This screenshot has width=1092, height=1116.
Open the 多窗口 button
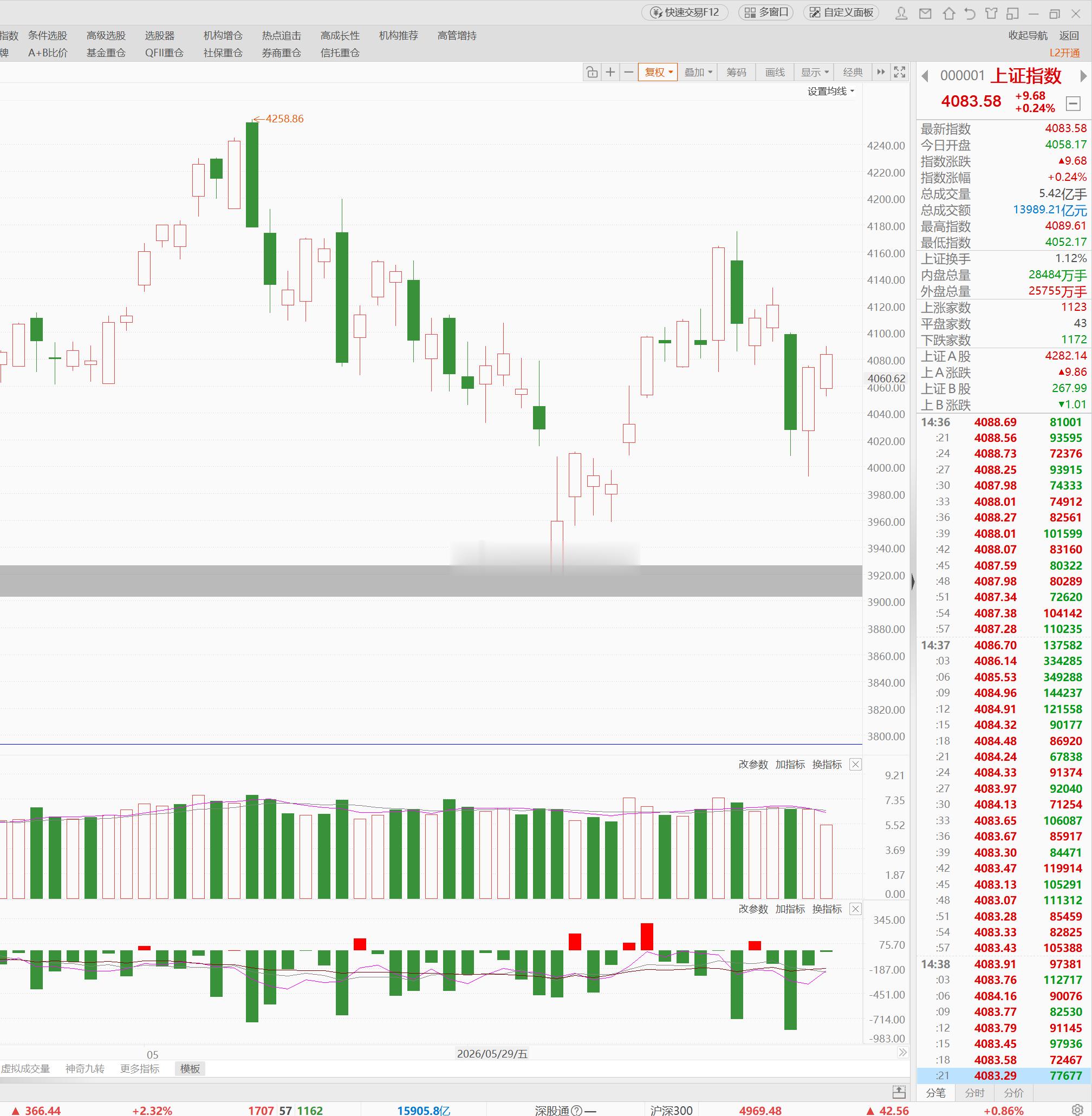[x=766, y=12]
